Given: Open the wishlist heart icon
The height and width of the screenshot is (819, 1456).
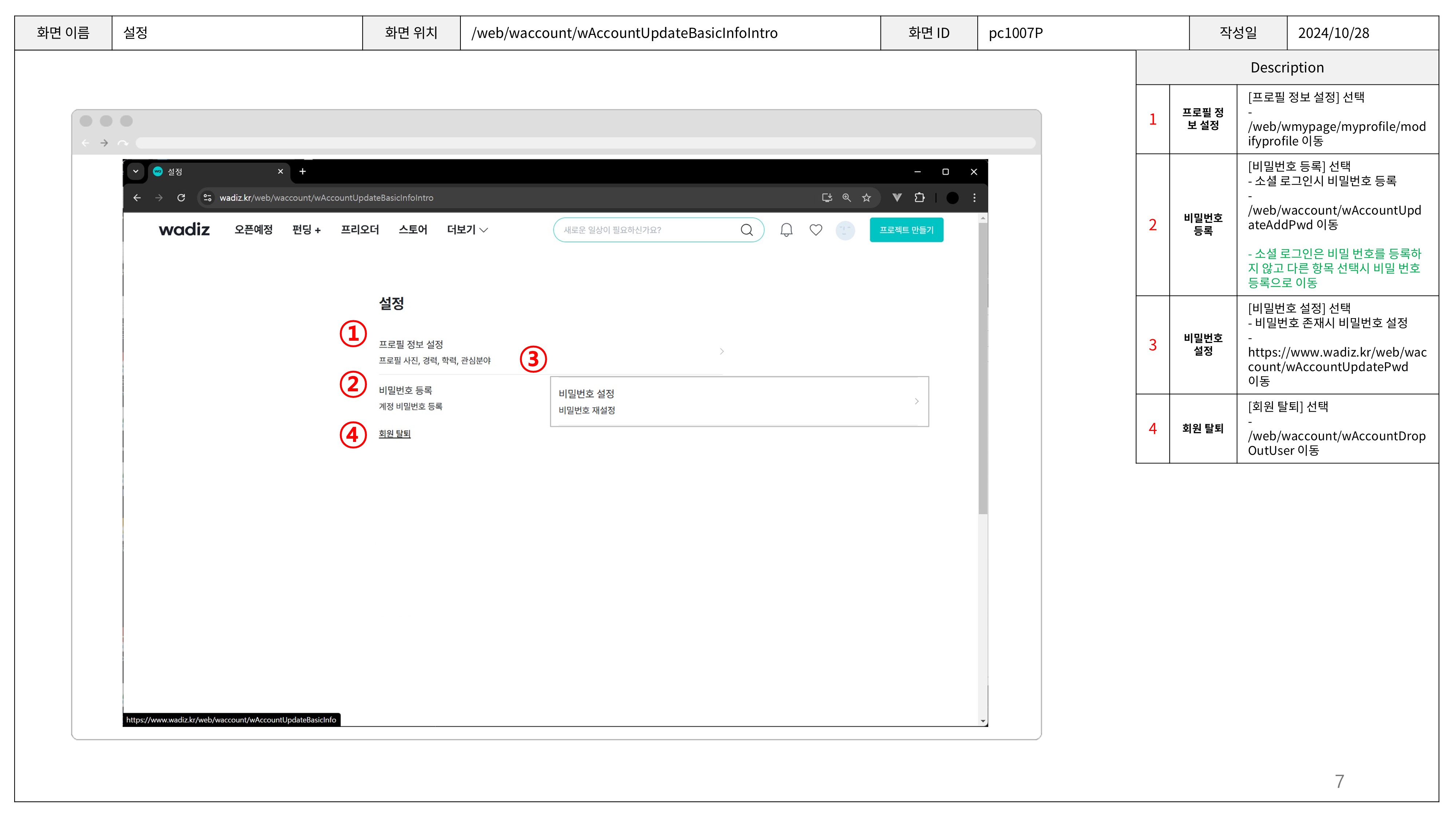Looking at the screenshot, I should pos(816,230).
